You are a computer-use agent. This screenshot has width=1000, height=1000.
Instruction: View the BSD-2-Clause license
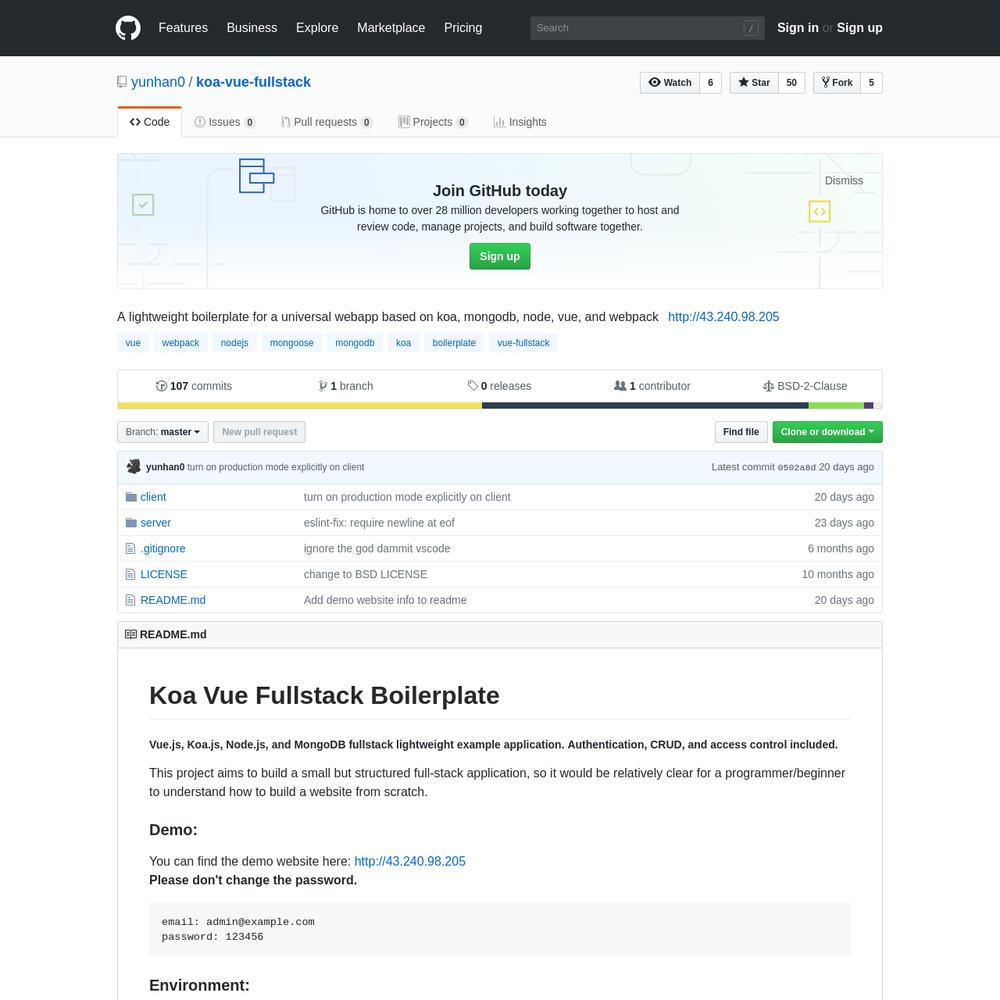[805, 386]
